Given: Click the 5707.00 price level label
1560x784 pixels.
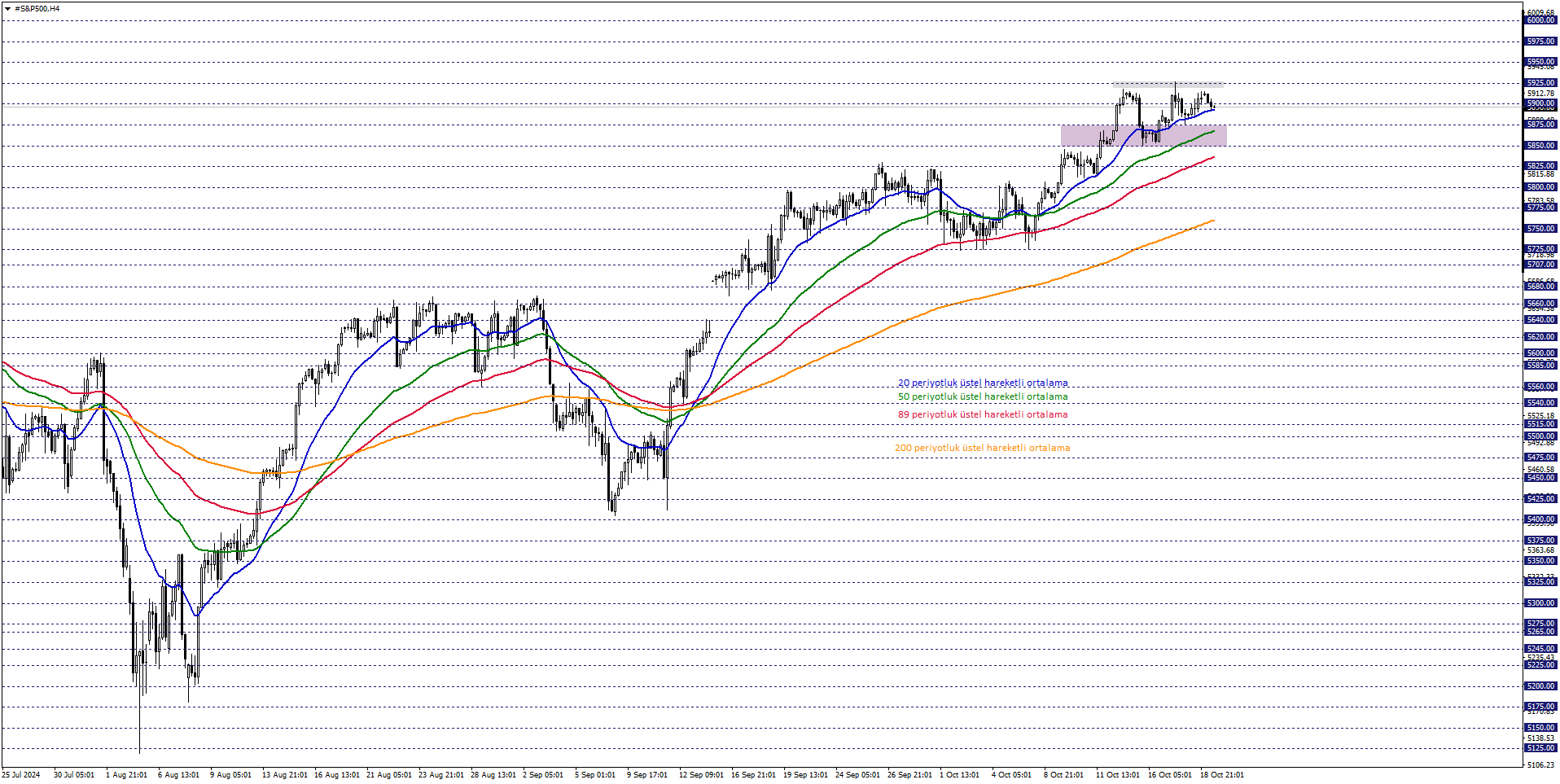Looking at the screenshot, I should 1540,265.
